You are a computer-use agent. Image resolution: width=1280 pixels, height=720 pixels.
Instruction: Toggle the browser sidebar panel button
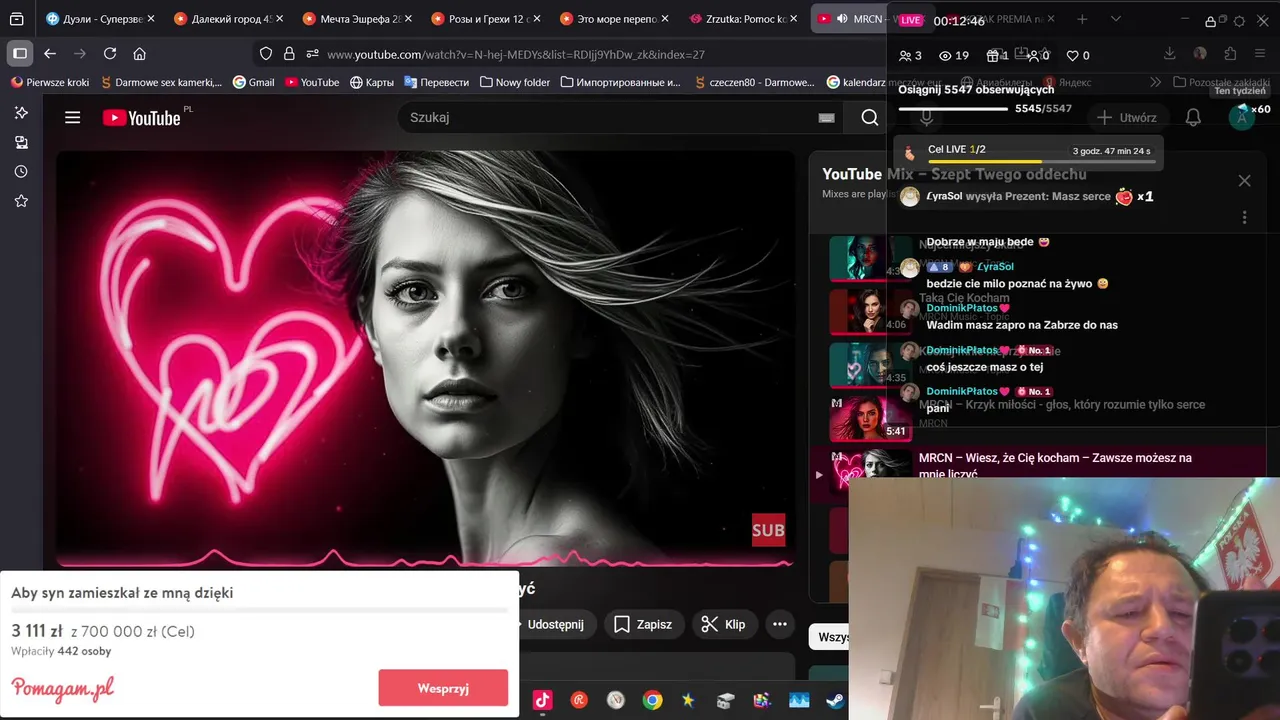(x=19, y=54)
